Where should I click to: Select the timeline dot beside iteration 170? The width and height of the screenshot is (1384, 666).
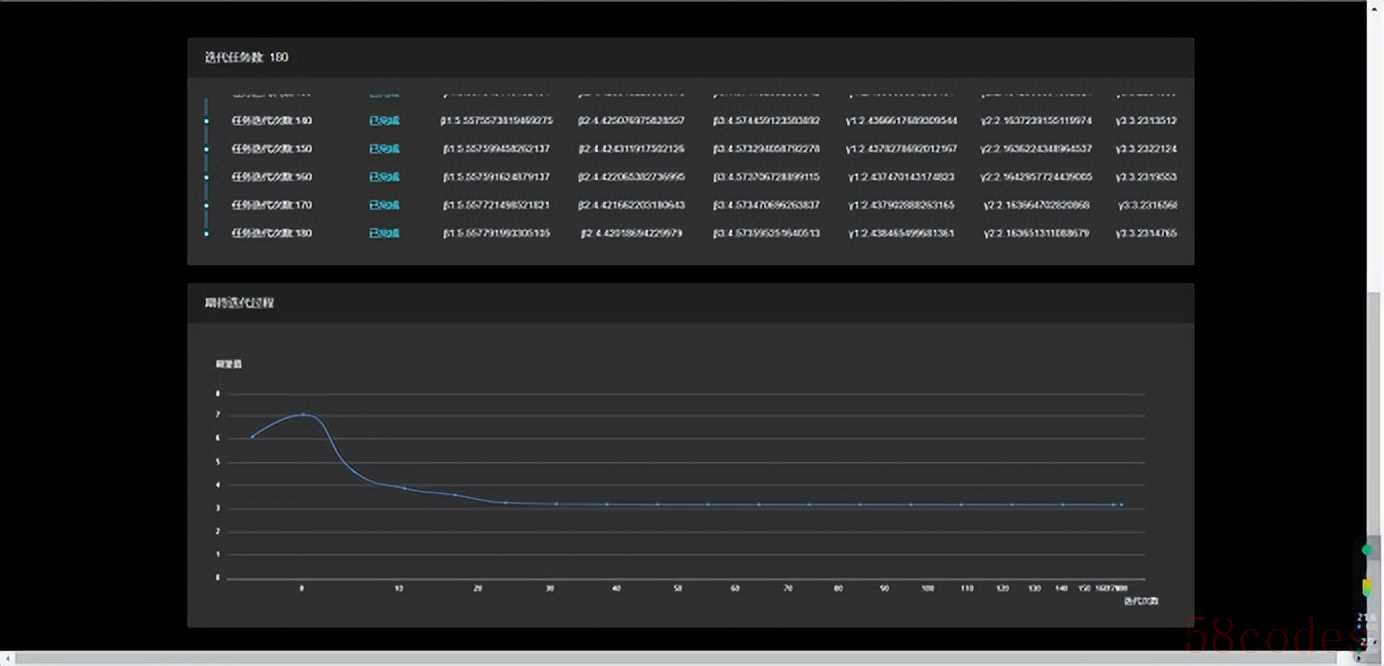(206, 205)
